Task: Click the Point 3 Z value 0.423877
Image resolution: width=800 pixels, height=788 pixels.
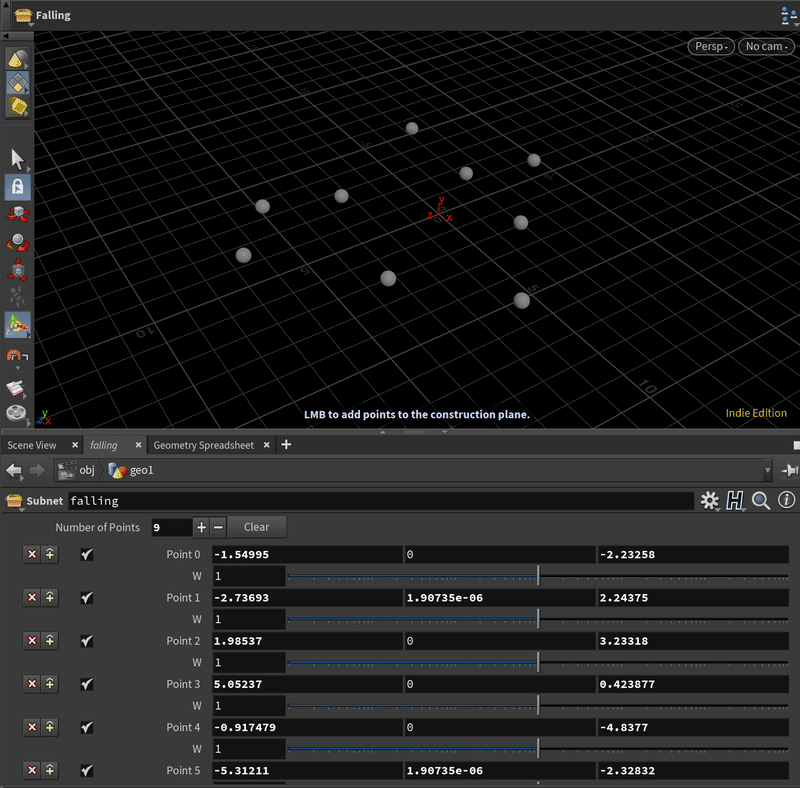Action: pos(693,684)
